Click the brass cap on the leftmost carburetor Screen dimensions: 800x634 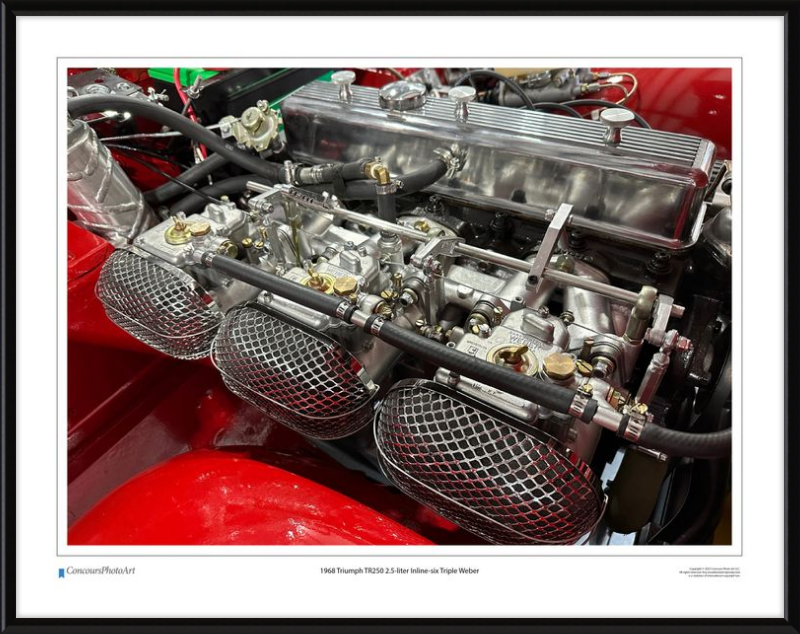(180, 233)
